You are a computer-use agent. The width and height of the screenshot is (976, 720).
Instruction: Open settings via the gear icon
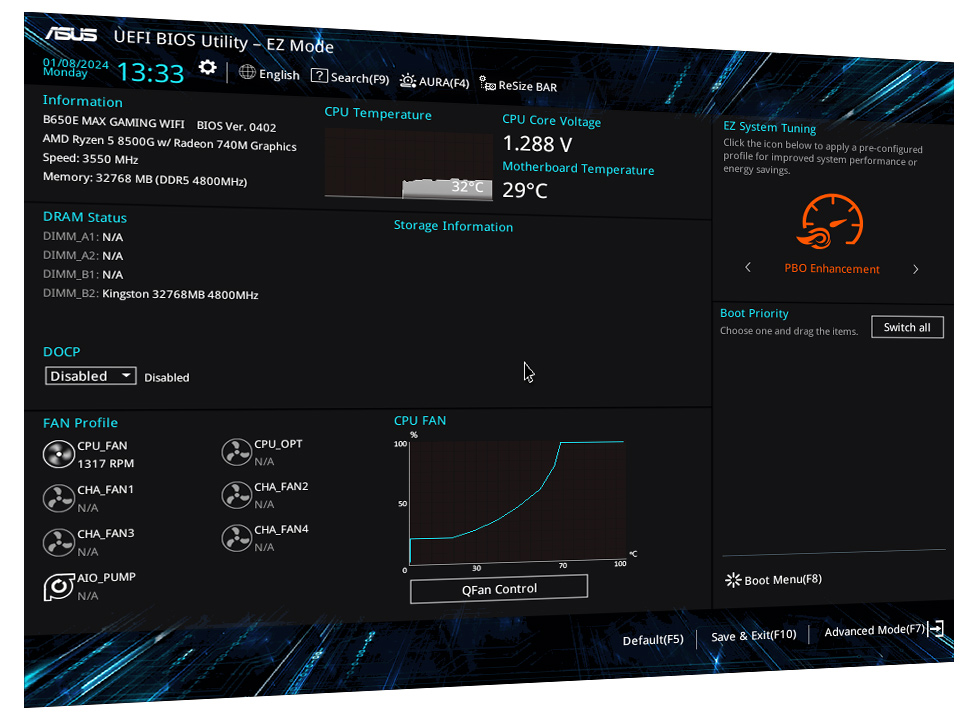[207, 68]
